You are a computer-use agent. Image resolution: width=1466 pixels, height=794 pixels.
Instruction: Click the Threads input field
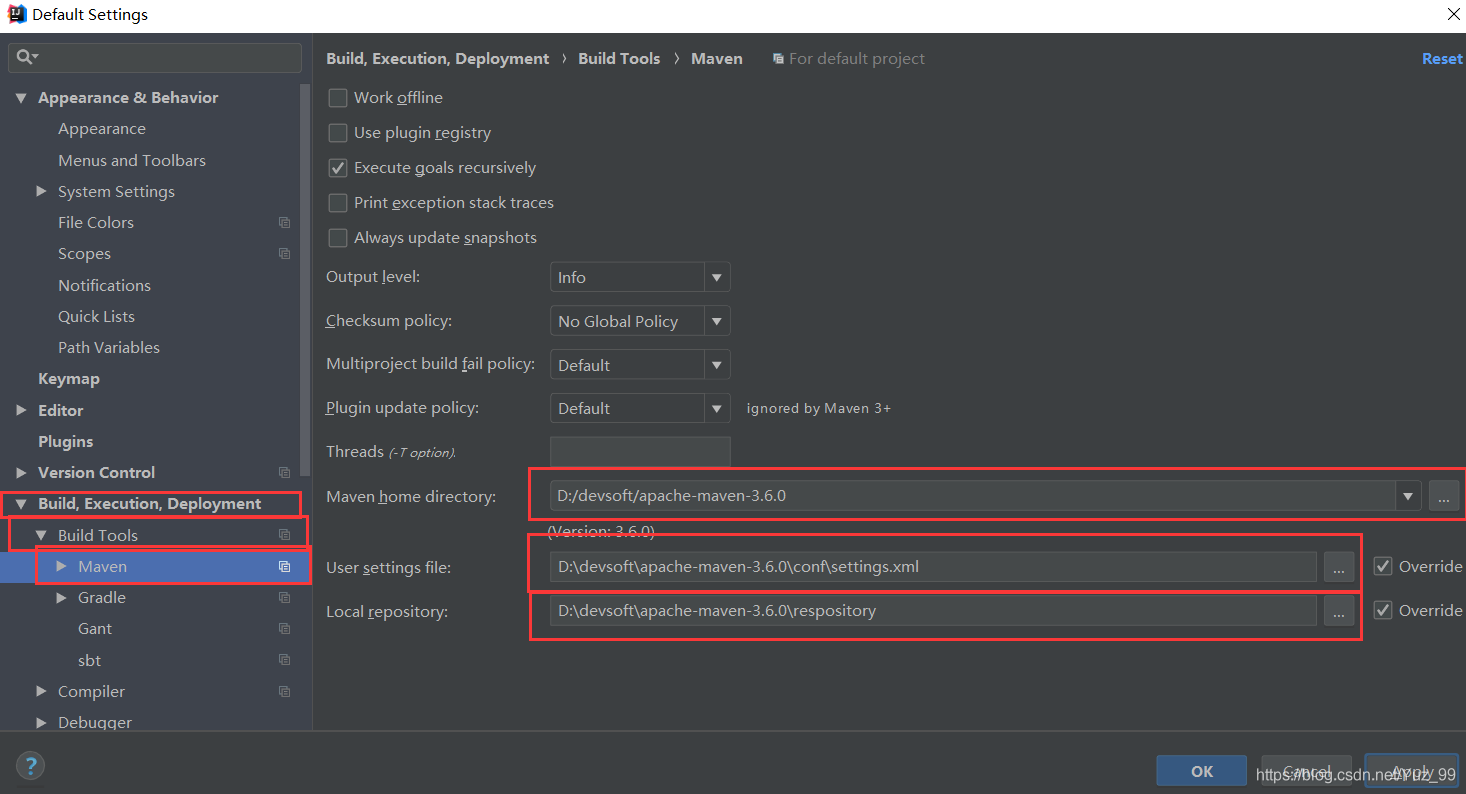point(640,452)
